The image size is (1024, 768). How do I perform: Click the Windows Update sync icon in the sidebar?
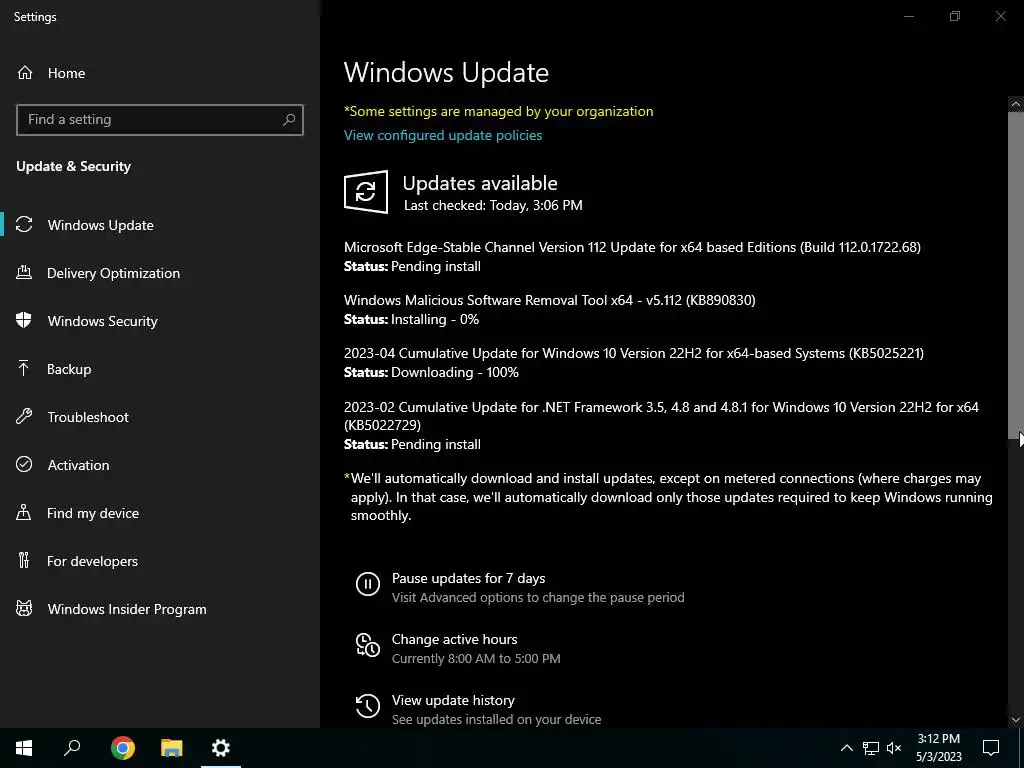tap(24, 225)
